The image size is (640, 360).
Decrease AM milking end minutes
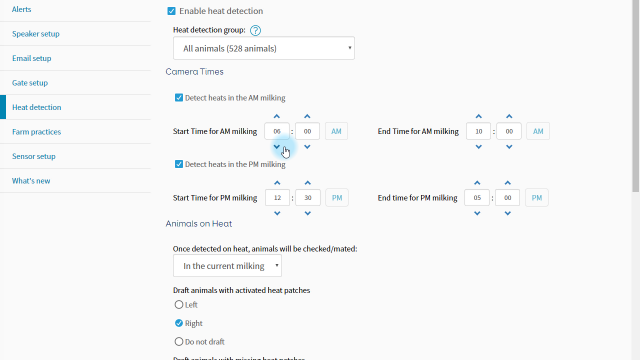click(509, 147)
